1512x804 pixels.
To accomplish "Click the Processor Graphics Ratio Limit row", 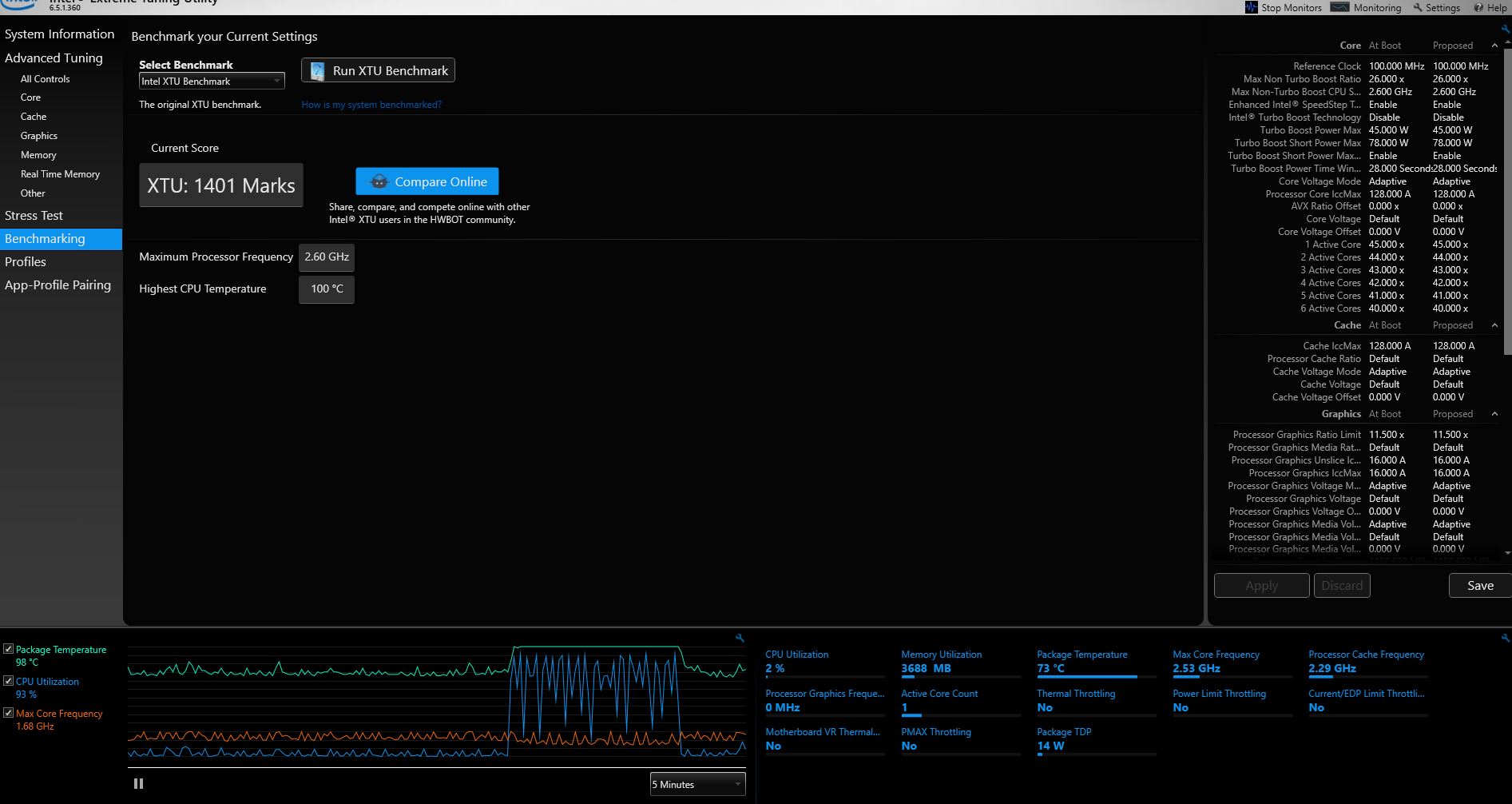I will coord(1358,435).
